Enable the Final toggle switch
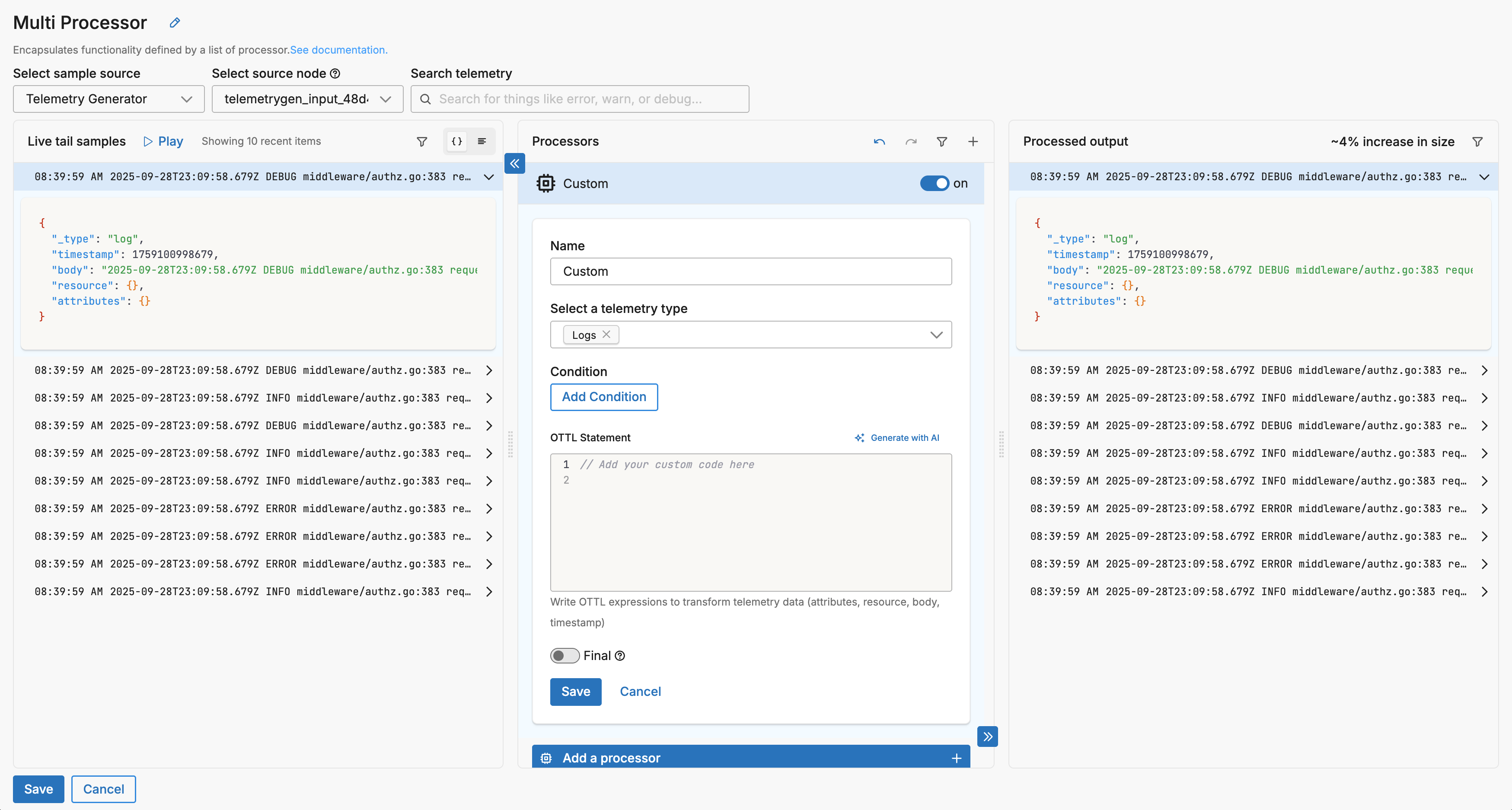 coord(565,656)
